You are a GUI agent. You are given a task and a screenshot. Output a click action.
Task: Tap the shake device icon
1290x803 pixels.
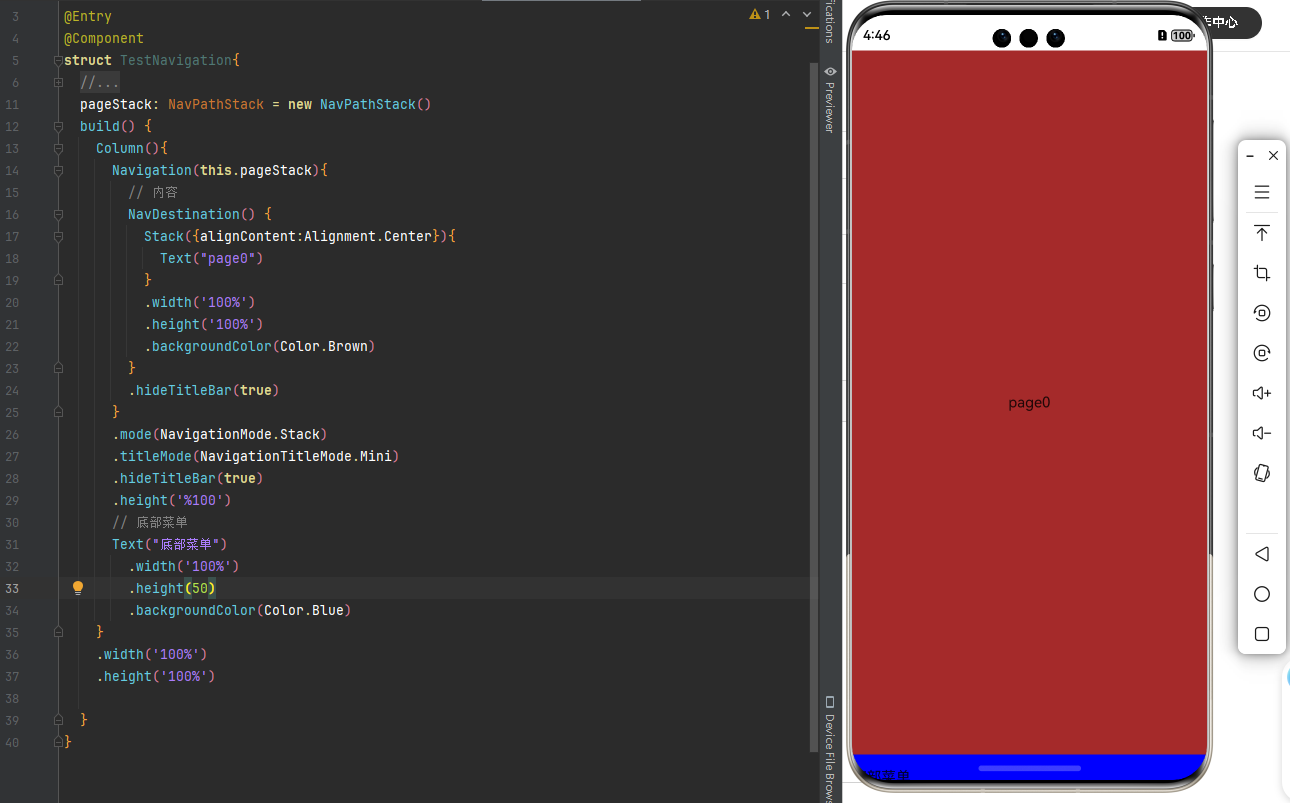click(x=1262, y=473)
